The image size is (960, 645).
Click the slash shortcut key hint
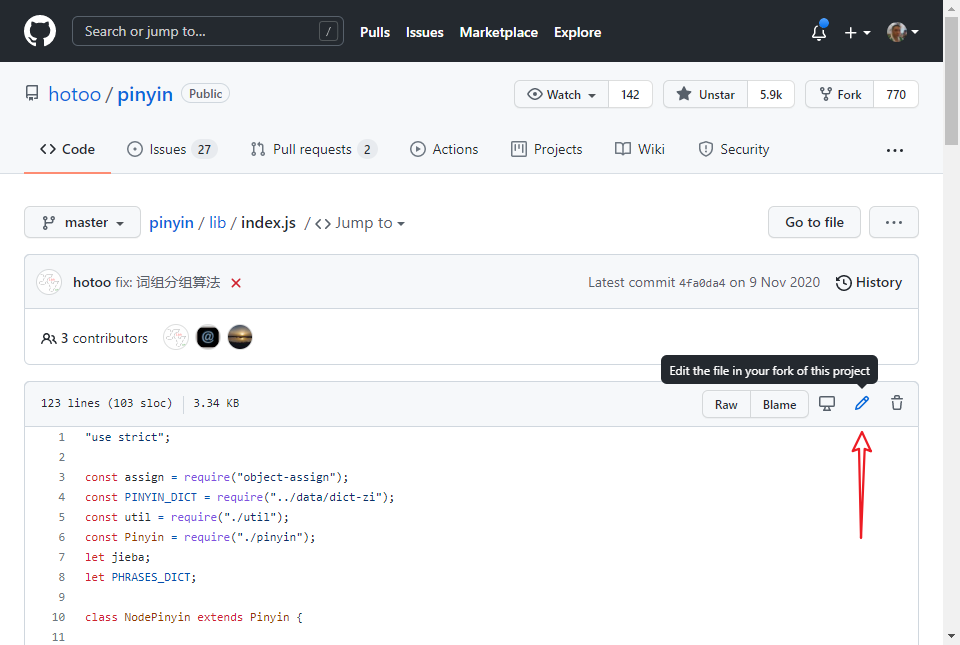[328, 31]
